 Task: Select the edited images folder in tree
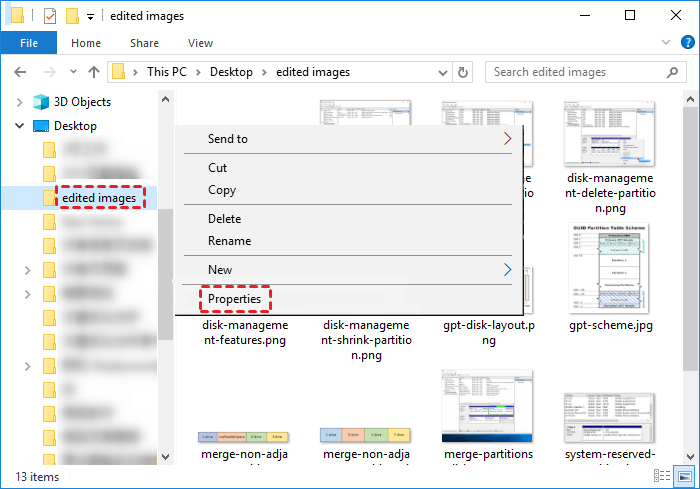click(x=99, y=197)
